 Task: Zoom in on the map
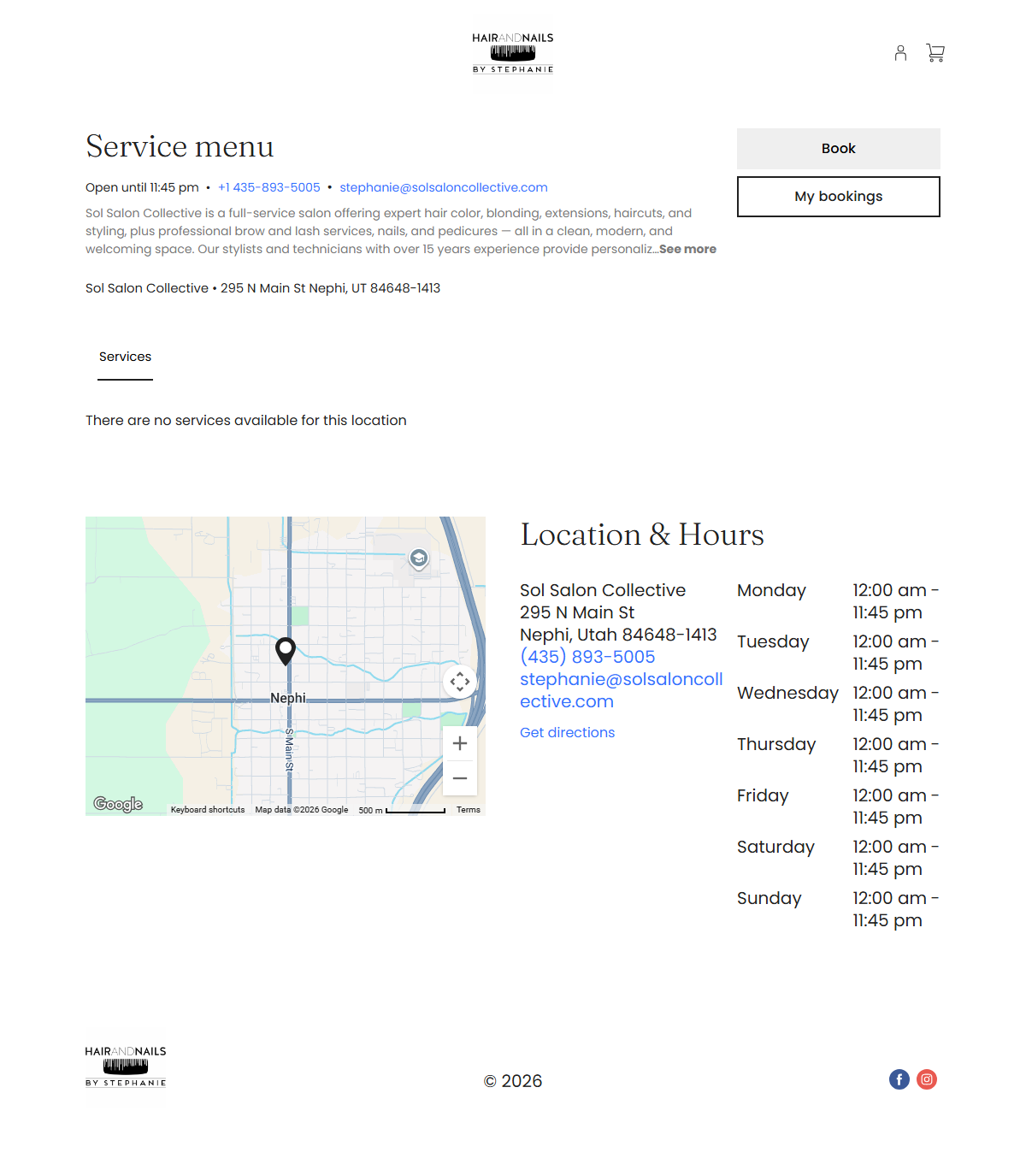click(460, 743)
